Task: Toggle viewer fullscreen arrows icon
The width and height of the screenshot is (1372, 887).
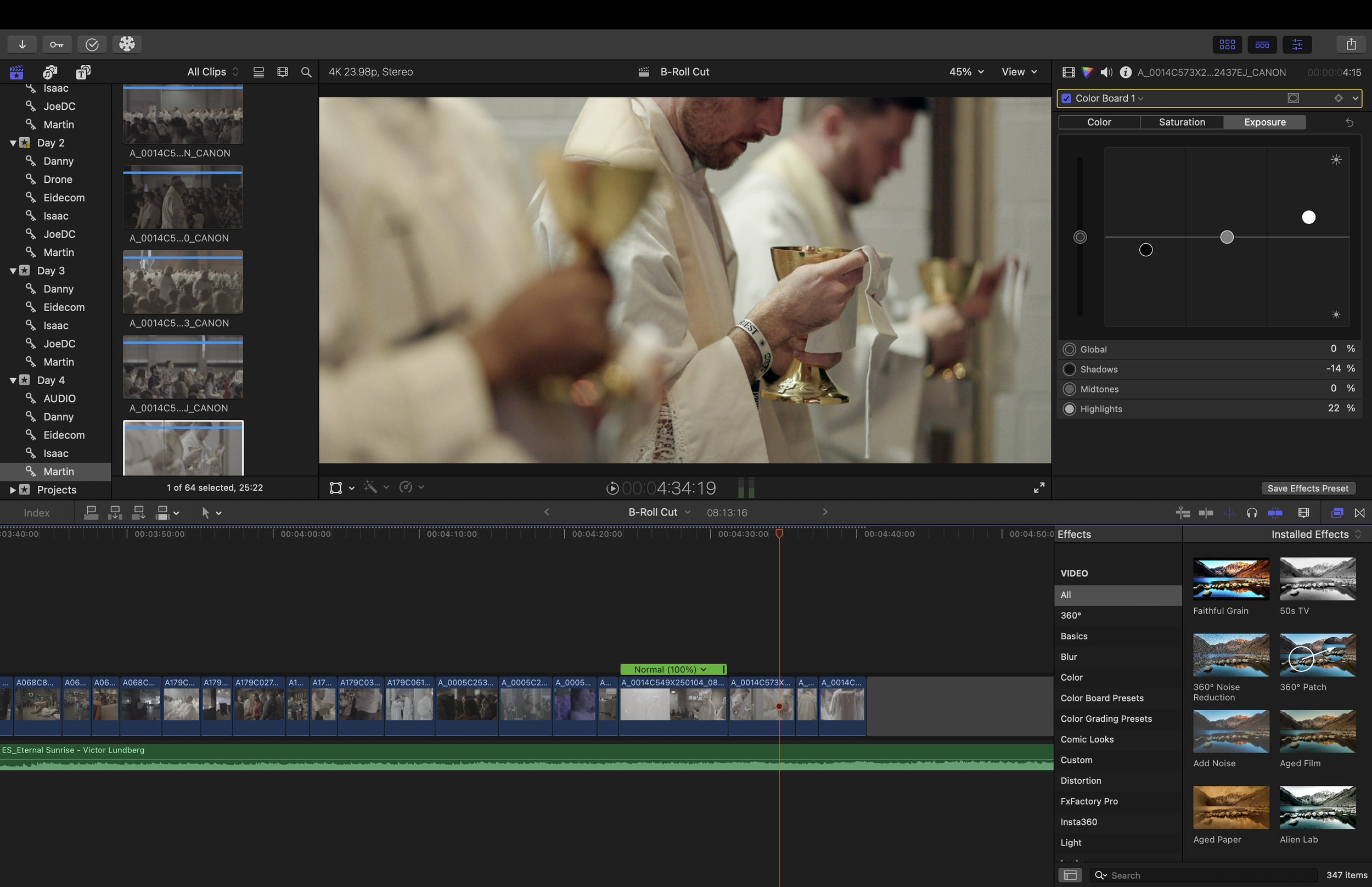Action: point(1039,488)
